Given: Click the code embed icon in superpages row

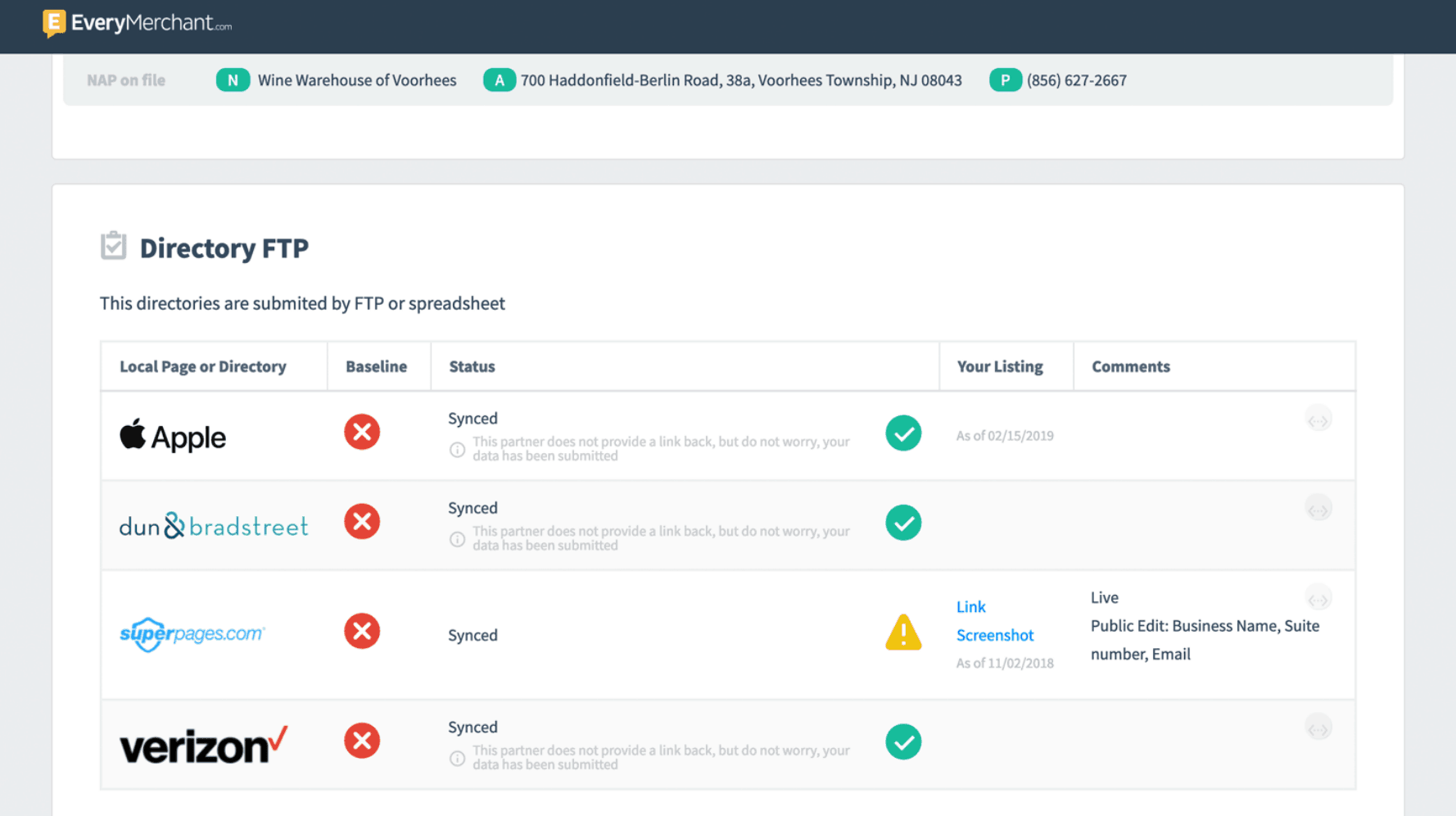Looking at the screenshot, I should (1318, 599).
